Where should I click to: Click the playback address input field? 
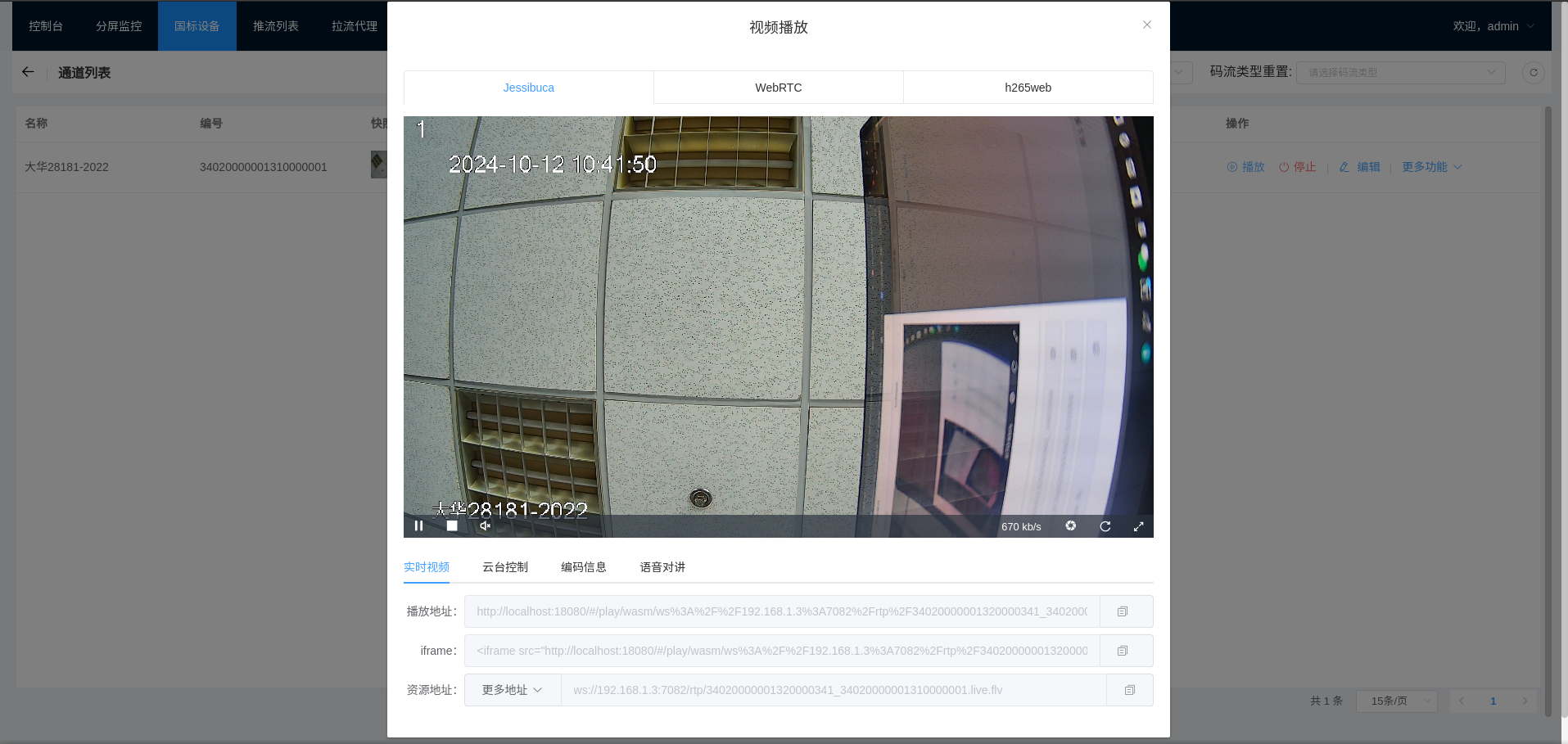(781, 611)
